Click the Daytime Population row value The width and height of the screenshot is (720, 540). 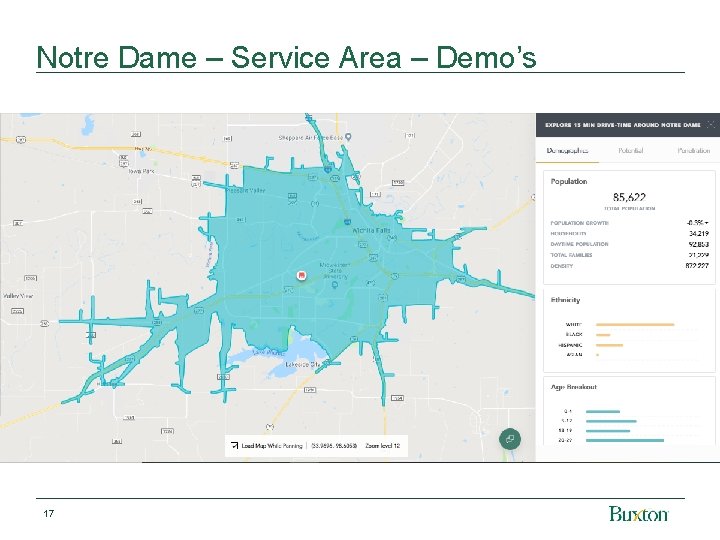coord(699,244)
